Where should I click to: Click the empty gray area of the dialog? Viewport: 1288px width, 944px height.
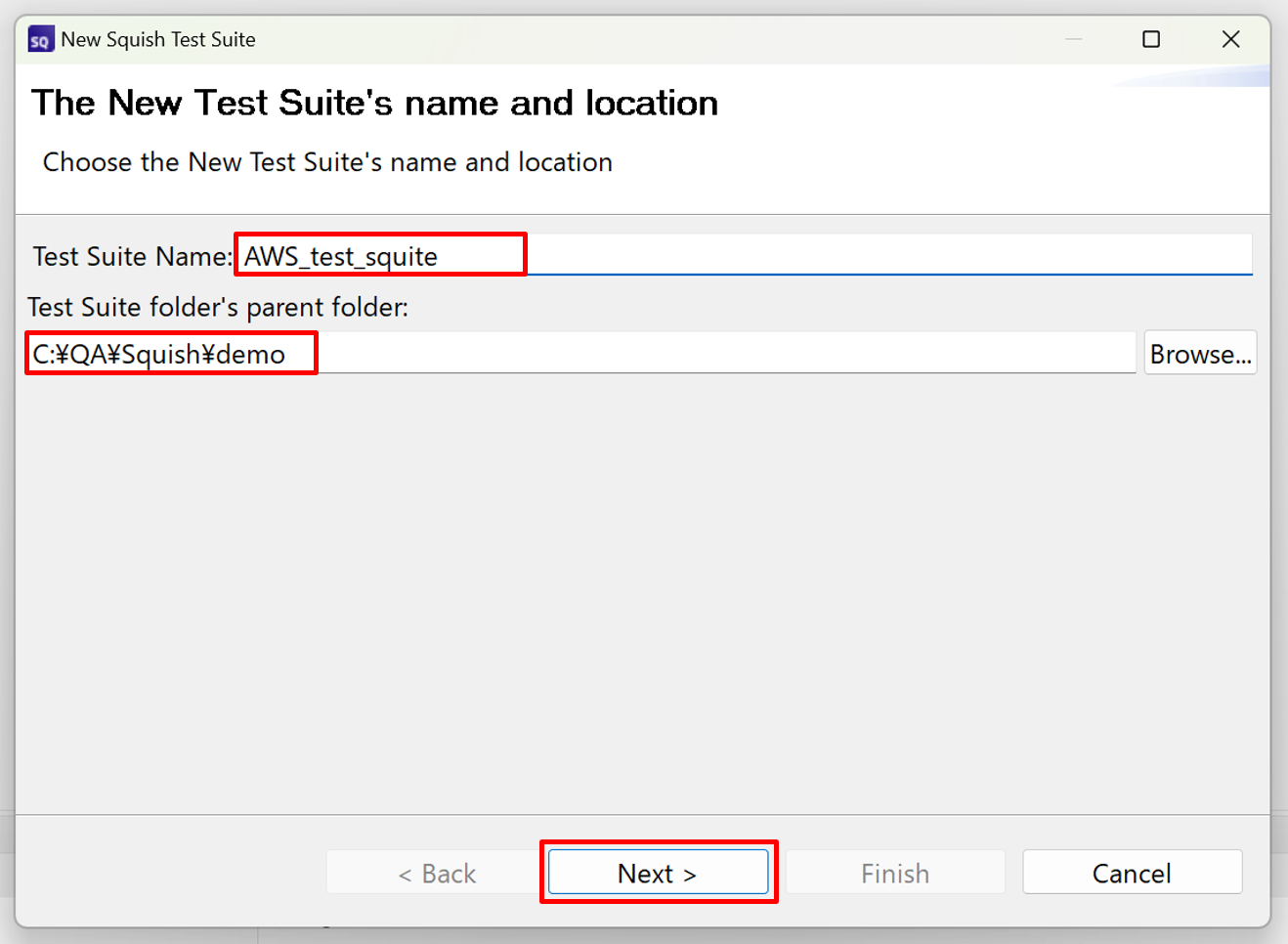[642, 586]
